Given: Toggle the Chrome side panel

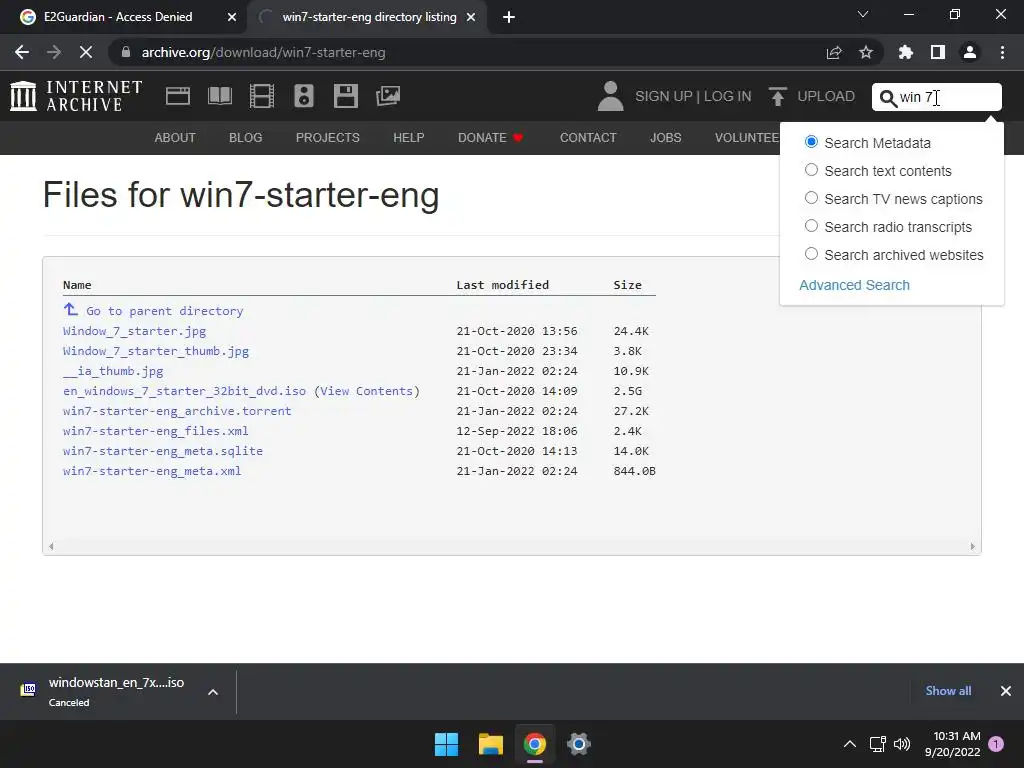Looking at the screenshot, I should 938,52.
